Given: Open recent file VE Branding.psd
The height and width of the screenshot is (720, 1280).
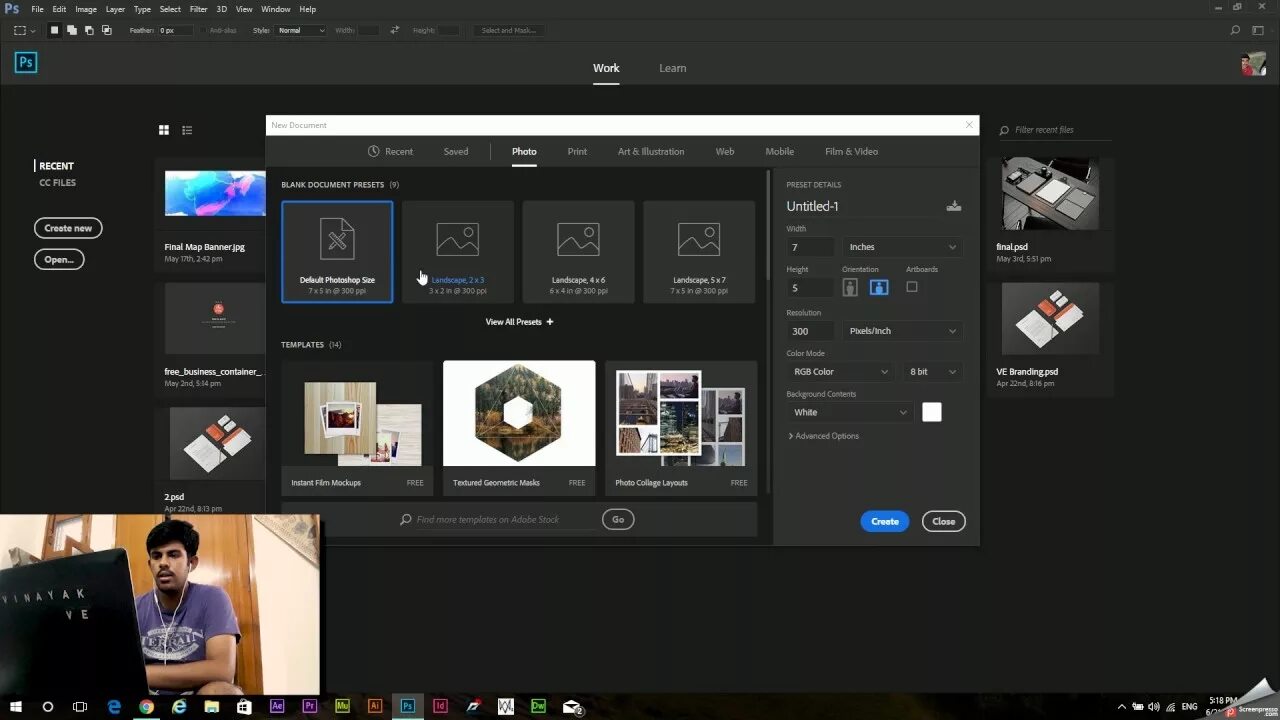Looking at the screenshot, I should point(1050,338).
